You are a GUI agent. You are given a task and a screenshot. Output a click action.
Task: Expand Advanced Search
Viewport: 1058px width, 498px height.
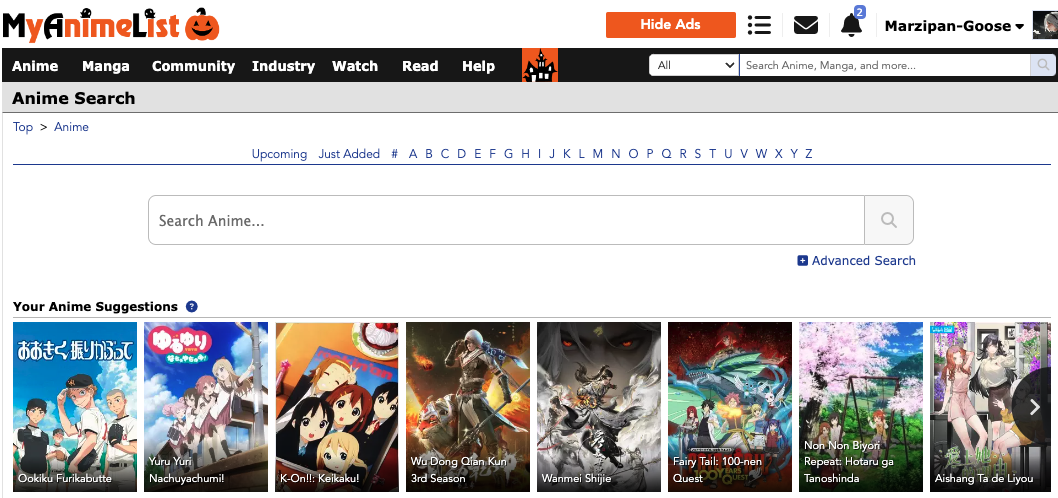click(x=856, y=260)
